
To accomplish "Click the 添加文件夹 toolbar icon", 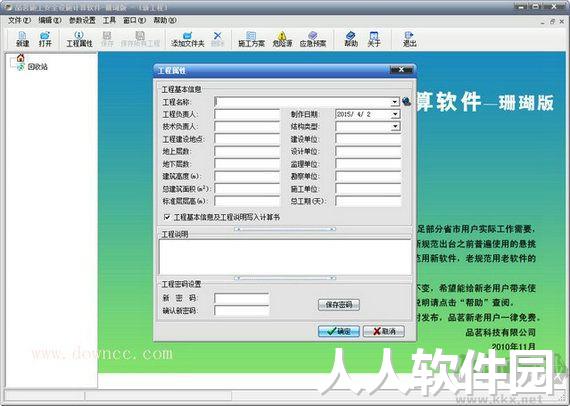I will point(188,39).
